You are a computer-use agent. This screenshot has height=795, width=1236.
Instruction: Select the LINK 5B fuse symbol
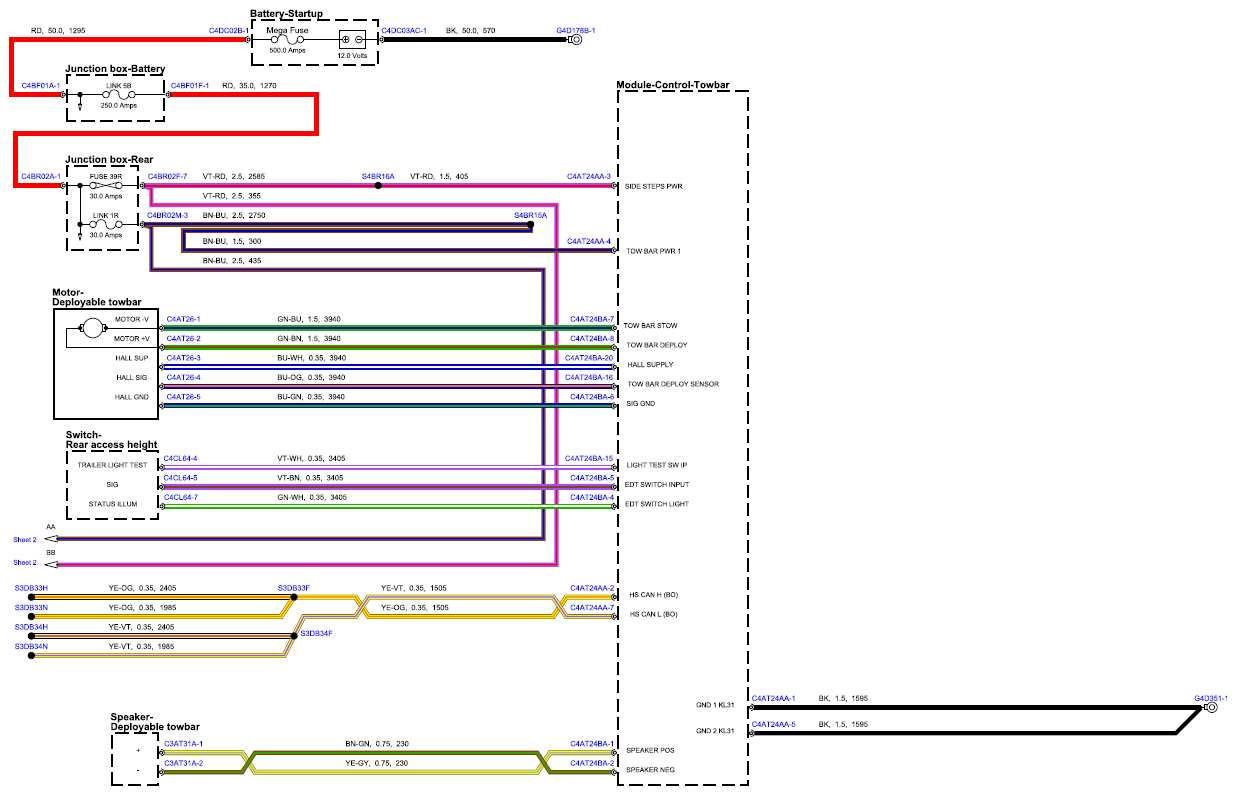pos(119,94)
